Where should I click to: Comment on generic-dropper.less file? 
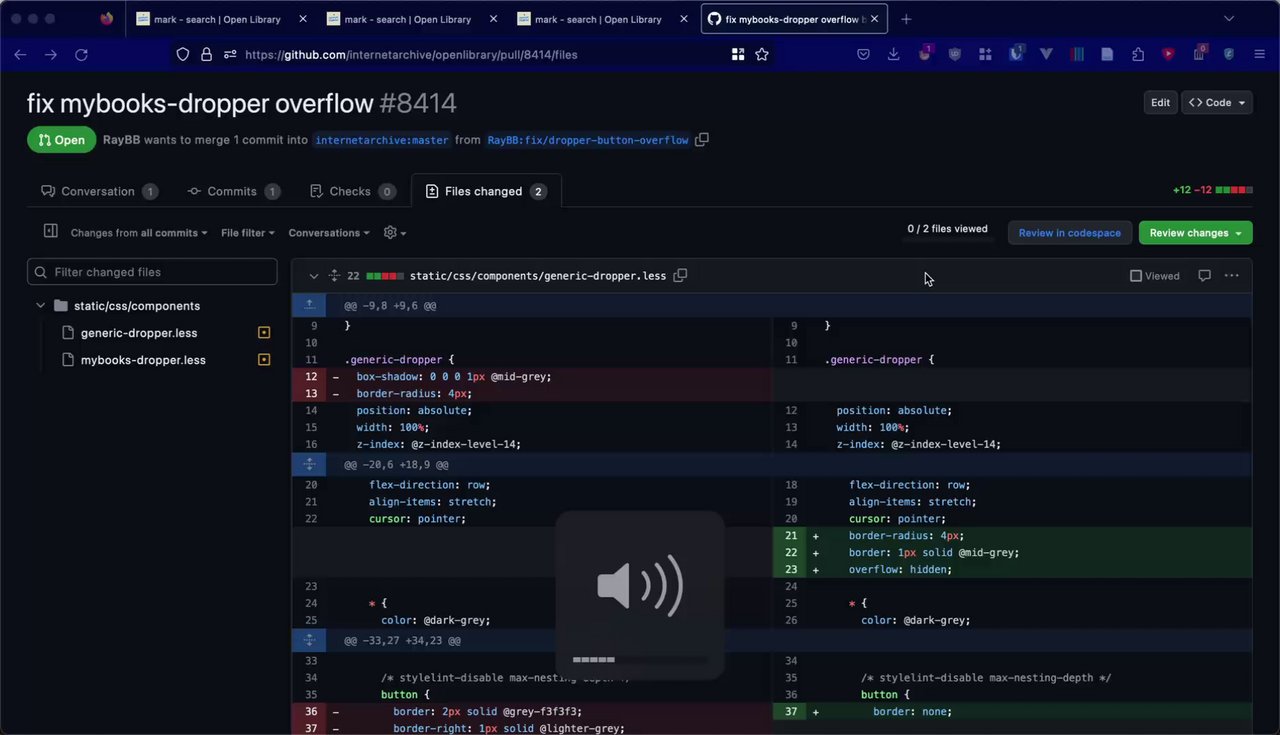(x=1204, y=276)
